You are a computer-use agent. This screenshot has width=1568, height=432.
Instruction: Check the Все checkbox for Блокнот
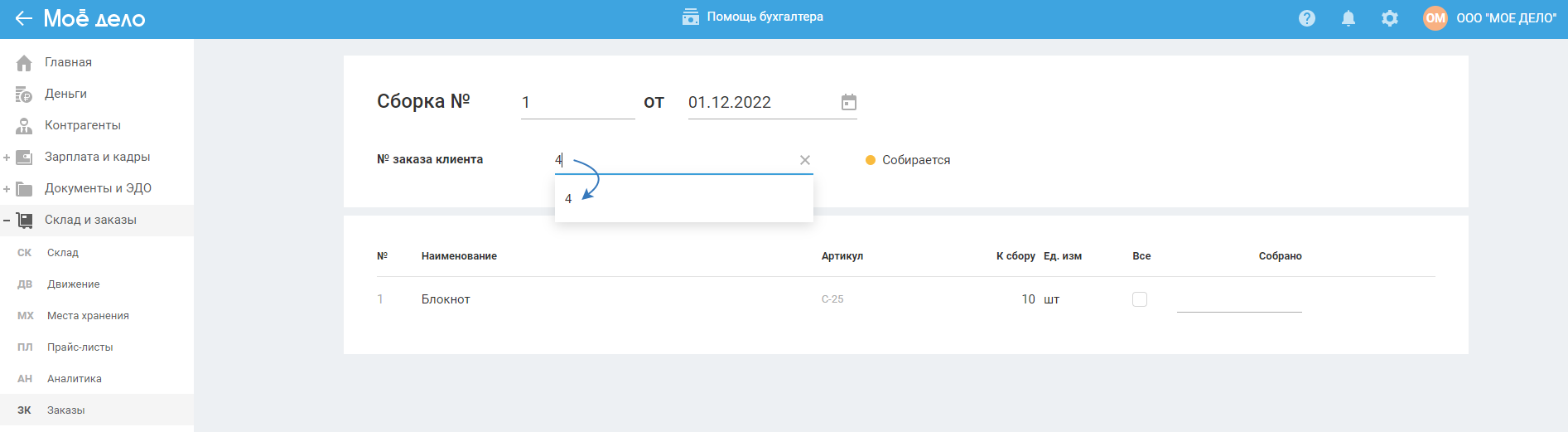coord(1140,299)
